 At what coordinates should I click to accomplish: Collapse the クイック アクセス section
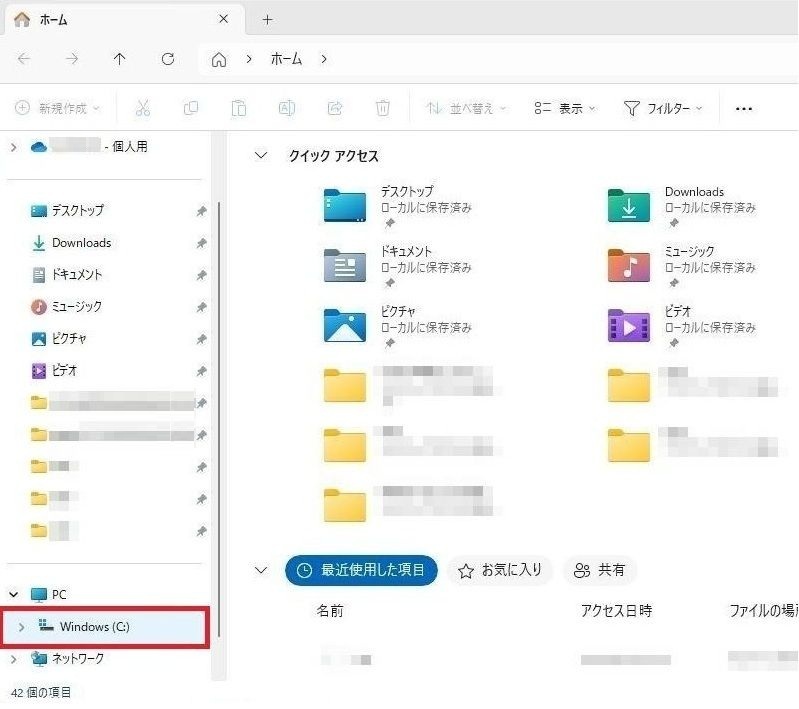pyautogui.click(x=261, y=156)
